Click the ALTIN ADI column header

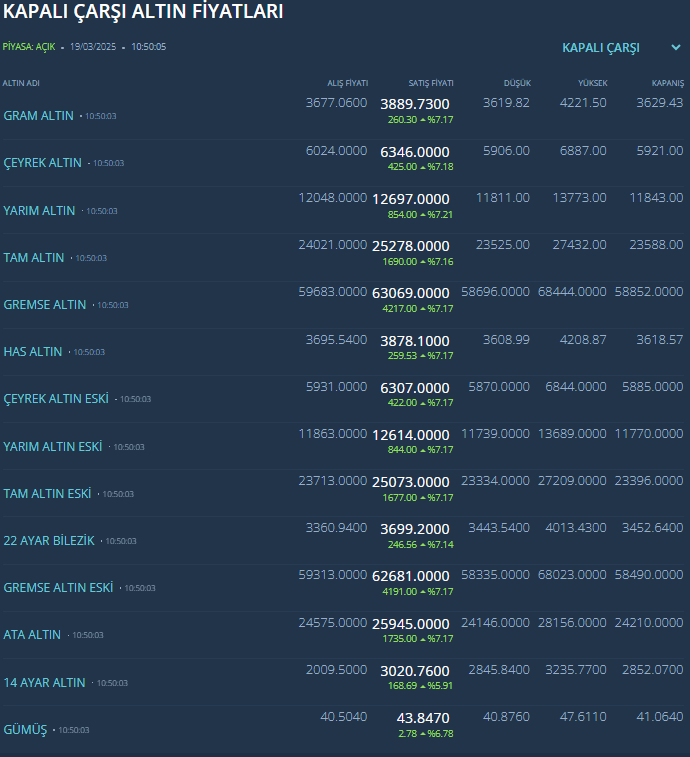click(21, 83)
